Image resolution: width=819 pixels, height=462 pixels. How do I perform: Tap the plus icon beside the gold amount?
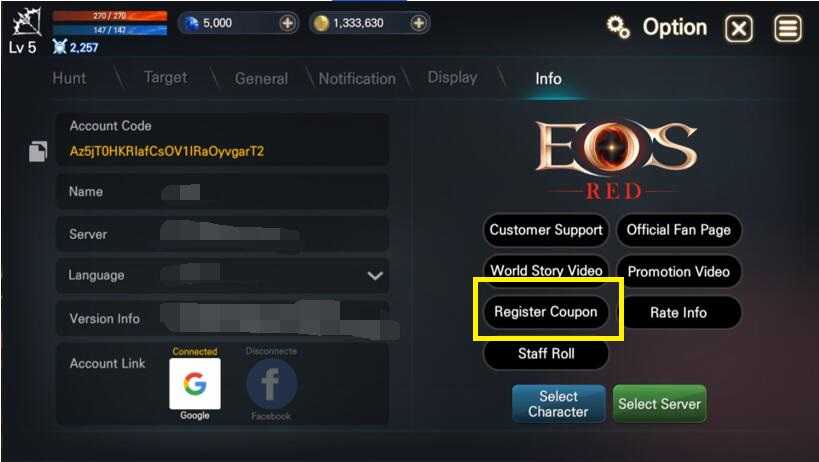[x=418, y=23]
